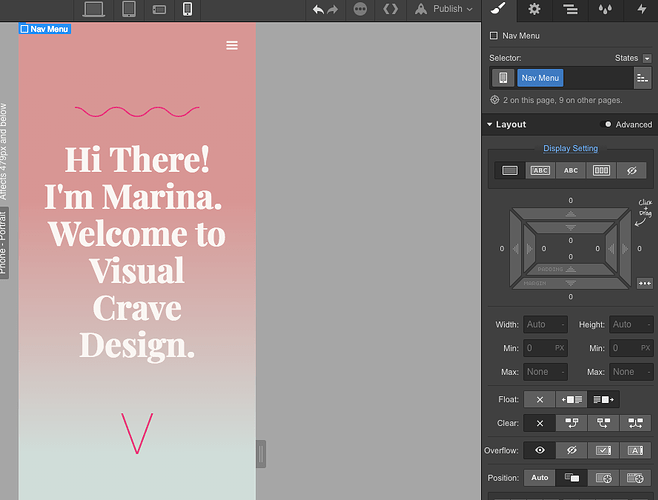Open the Style panel brush tab
Image resolution: width=658 pixels, height=500 pixels.
coord(499,9)
